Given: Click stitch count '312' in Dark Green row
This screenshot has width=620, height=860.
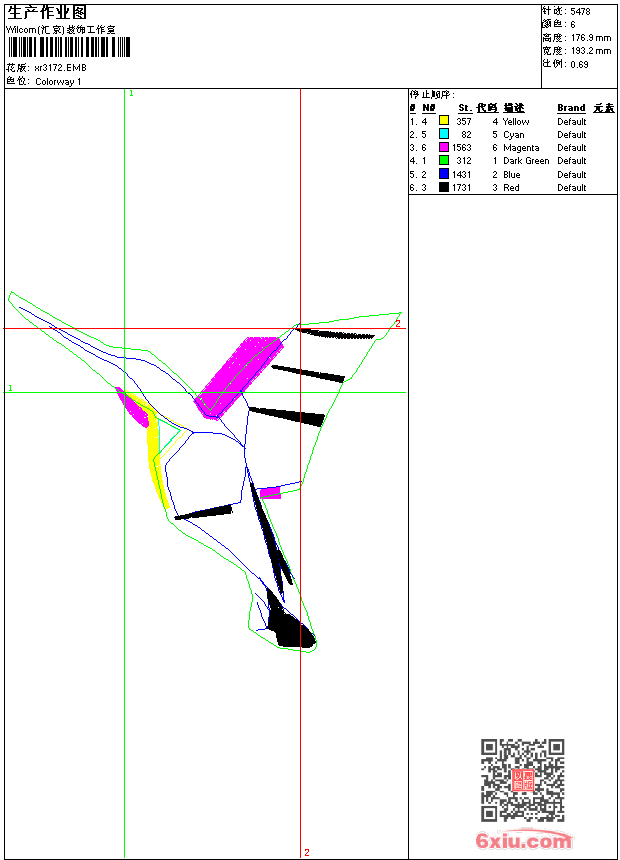Looking at the screenshot, I should tap(464, 161).
